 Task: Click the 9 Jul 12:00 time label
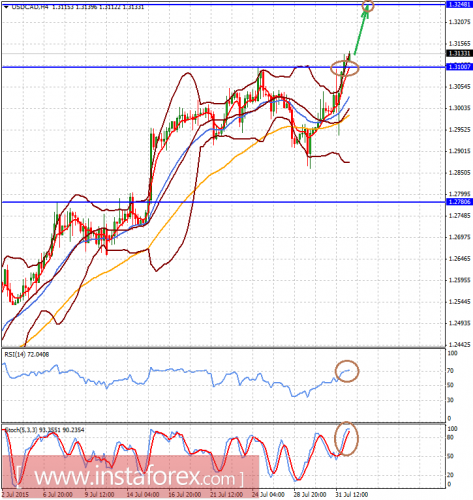pyautogui.click(x=99, y=494)
